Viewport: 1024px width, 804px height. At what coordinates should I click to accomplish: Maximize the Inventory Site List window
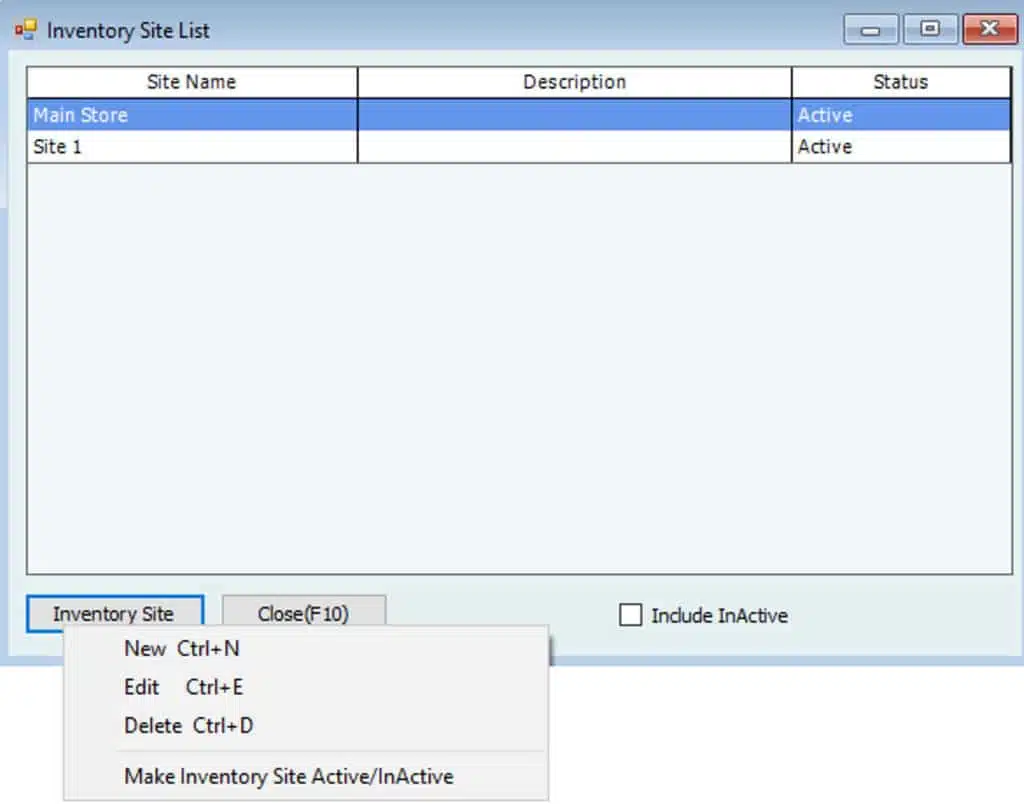930,29
